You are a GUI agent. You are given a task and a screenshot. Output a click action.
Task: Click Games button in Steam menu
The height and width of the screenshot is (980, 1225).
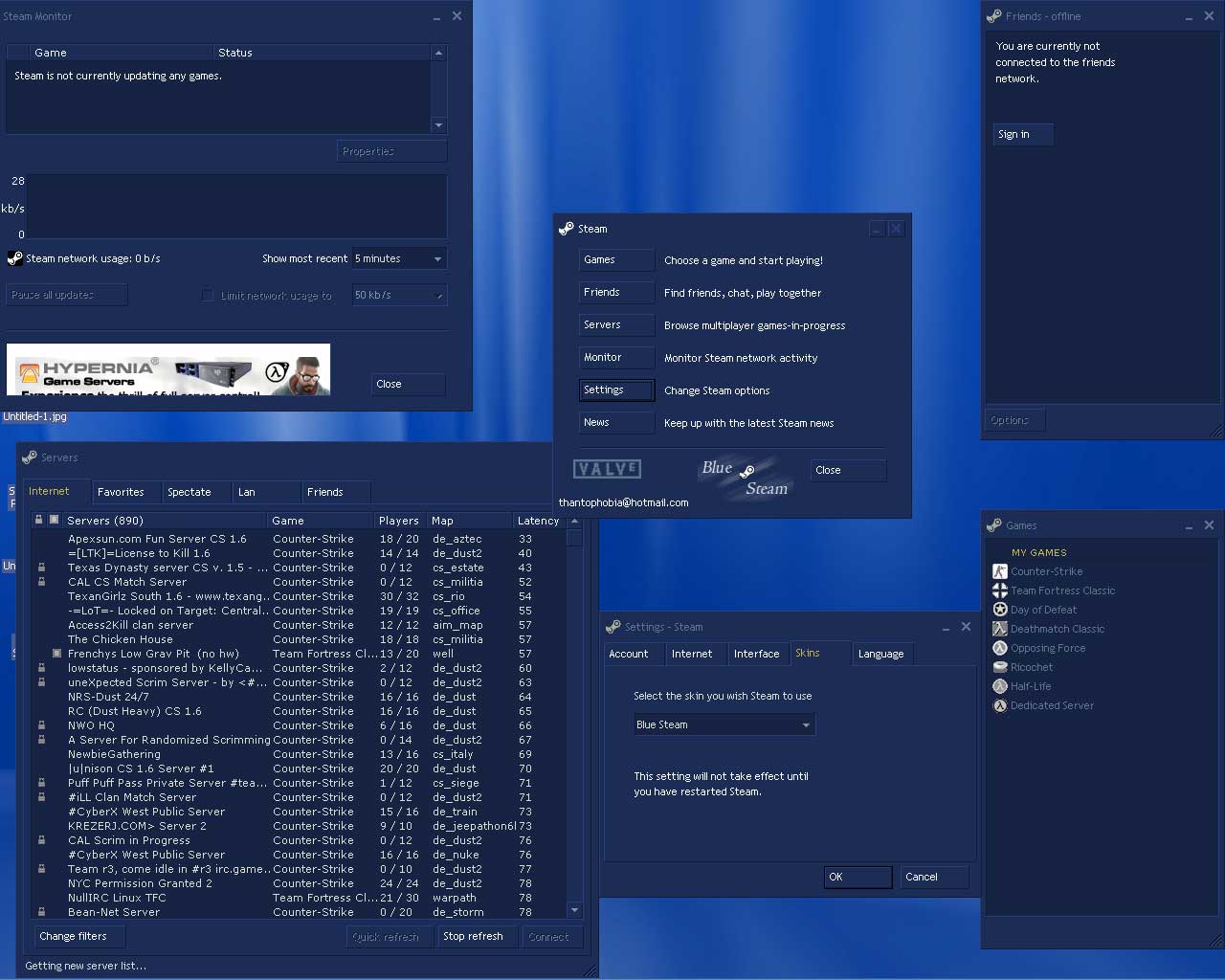[x=616, y=259]
